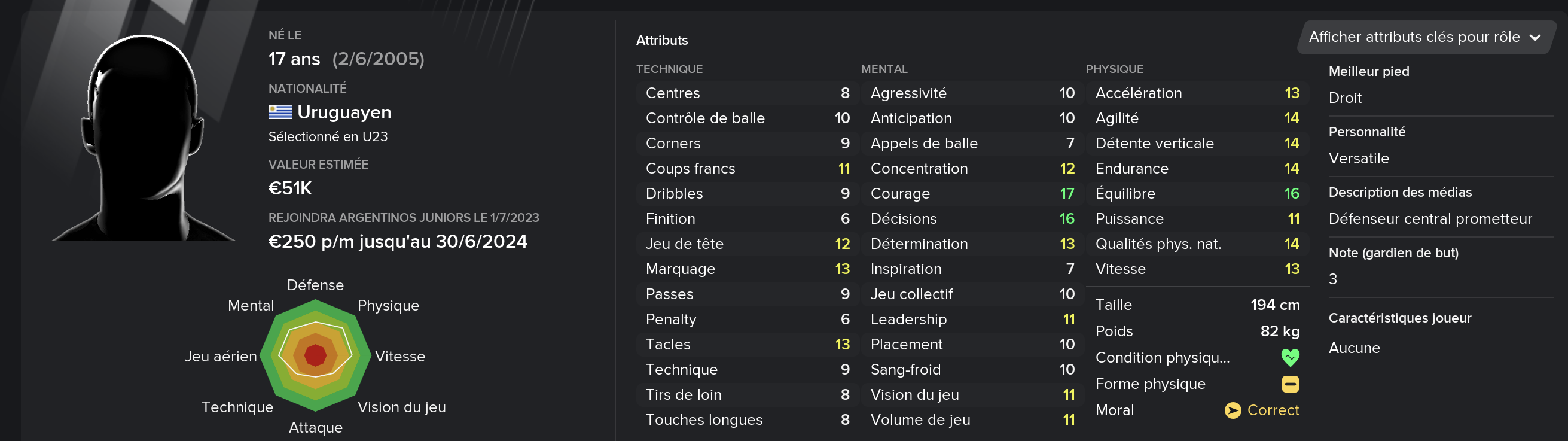Screen dimensions: 1568x441
Task: Click the green heart condition icon
Action: tap(1290, 358)
